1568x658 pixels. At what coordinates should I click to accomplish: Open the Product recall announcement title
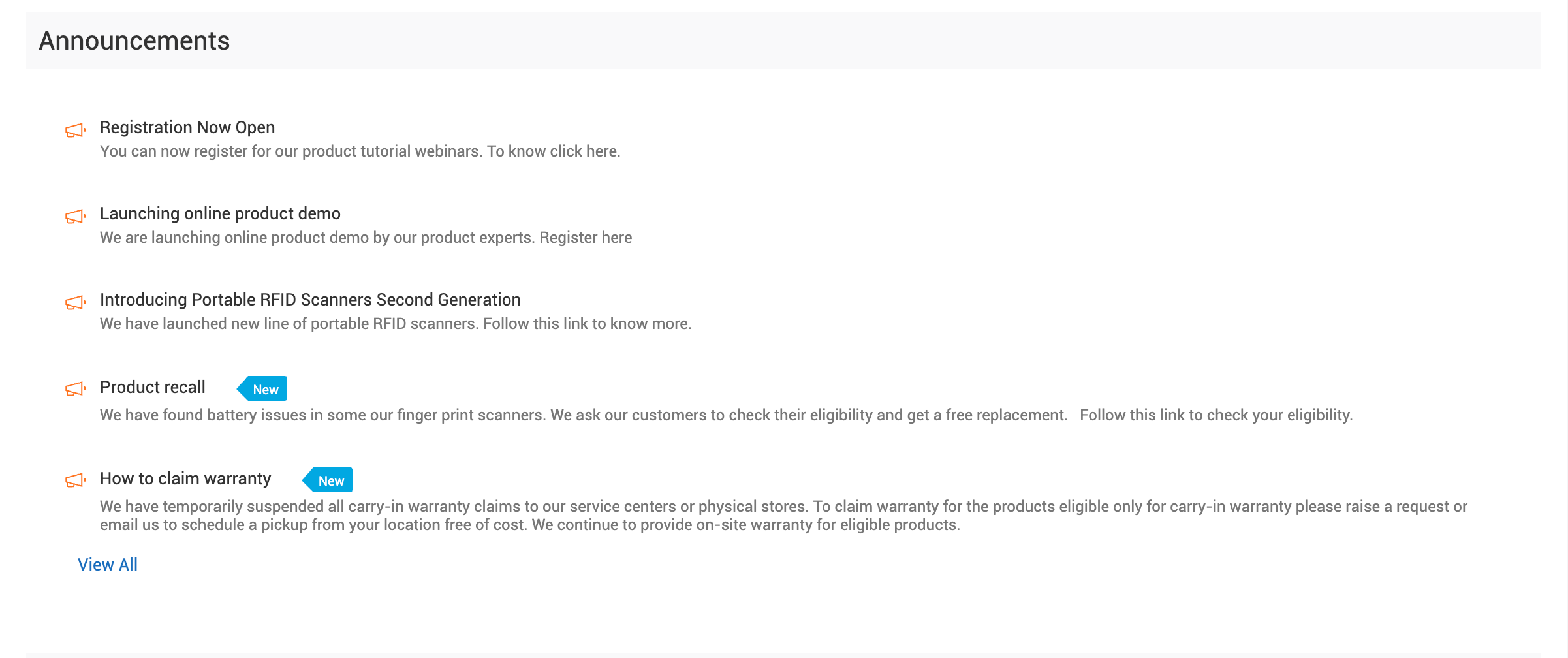pyautogui.click(x=153, y=387)
